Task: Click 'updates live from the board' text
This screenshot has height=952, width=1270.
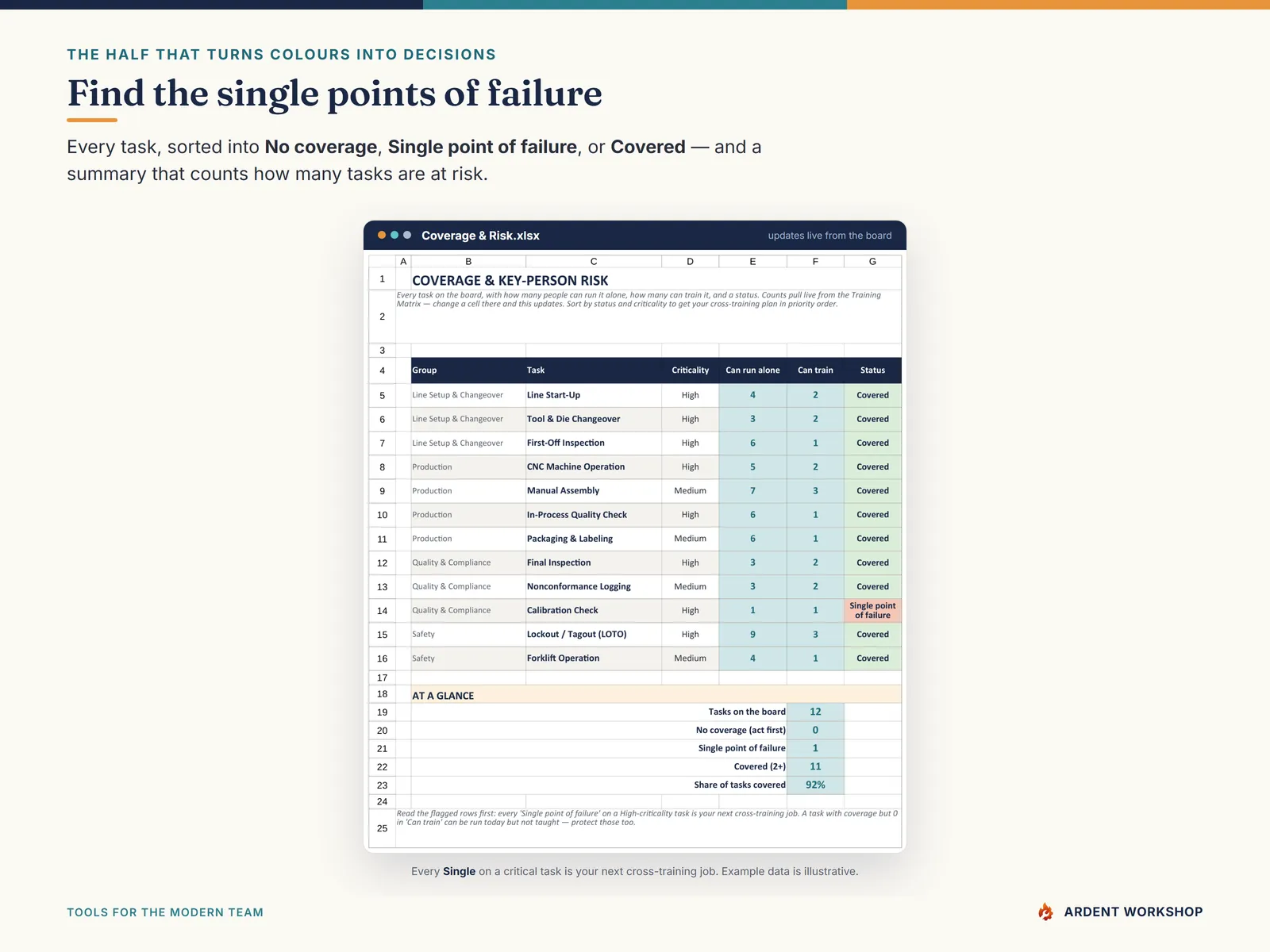Action: tap(829, 236)
